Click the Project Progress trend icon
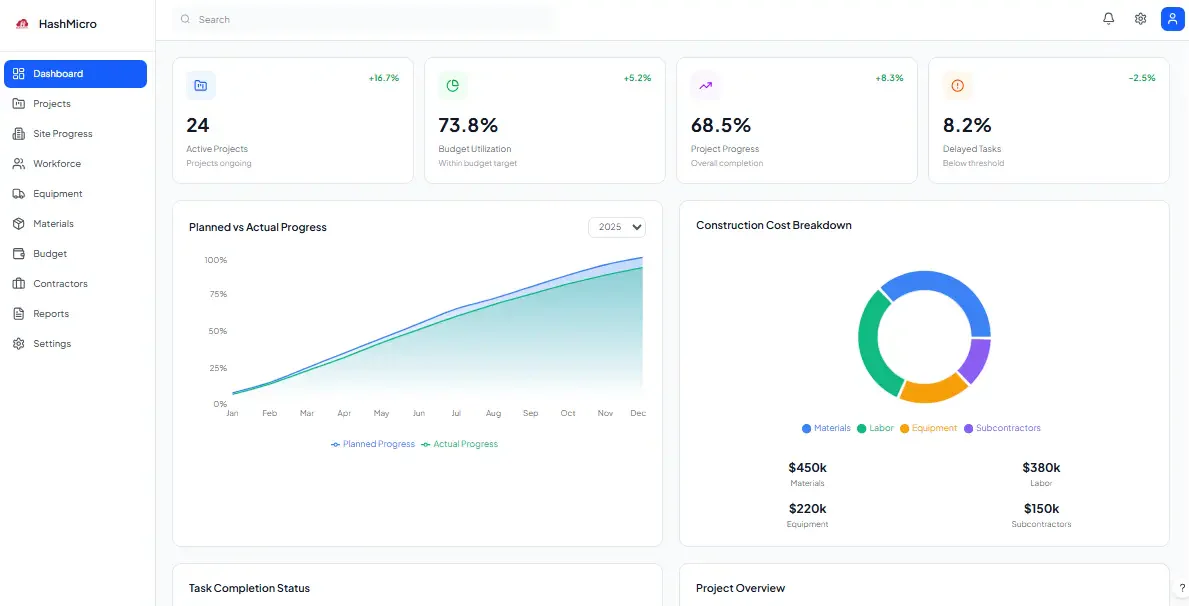This screenshot has height=606, width=1189. pyautogui.click(x=705, y=86)
